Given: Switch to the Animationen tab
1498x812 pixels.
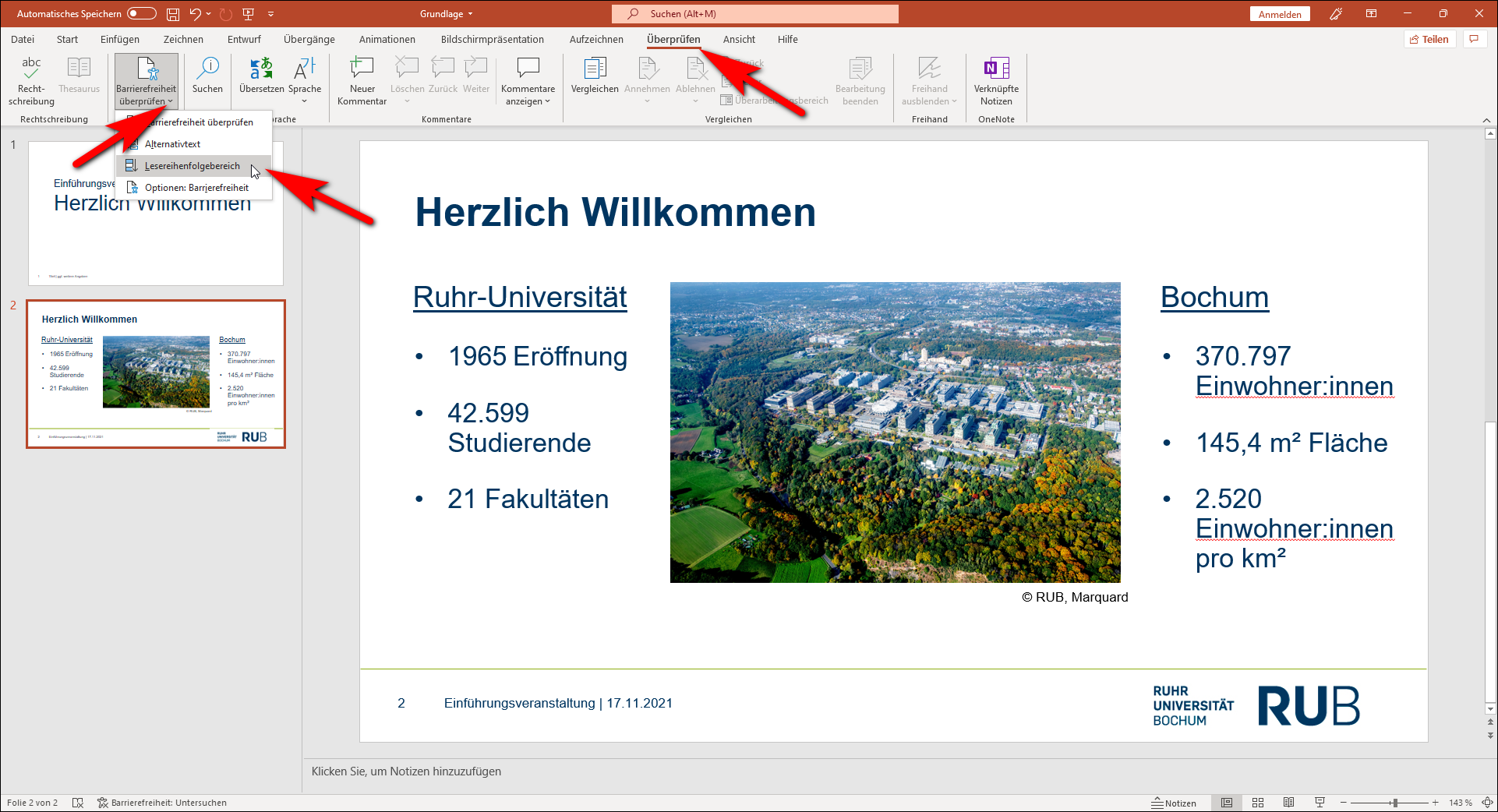Looking at the screenshot, I should [x=387, y=39].
